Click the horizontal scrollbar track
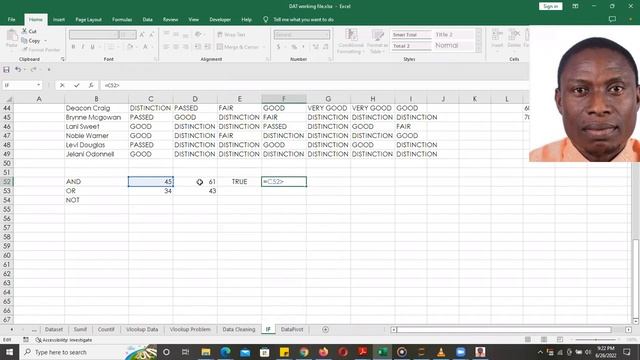Screen dimensions: 640x360 (504, 329)
